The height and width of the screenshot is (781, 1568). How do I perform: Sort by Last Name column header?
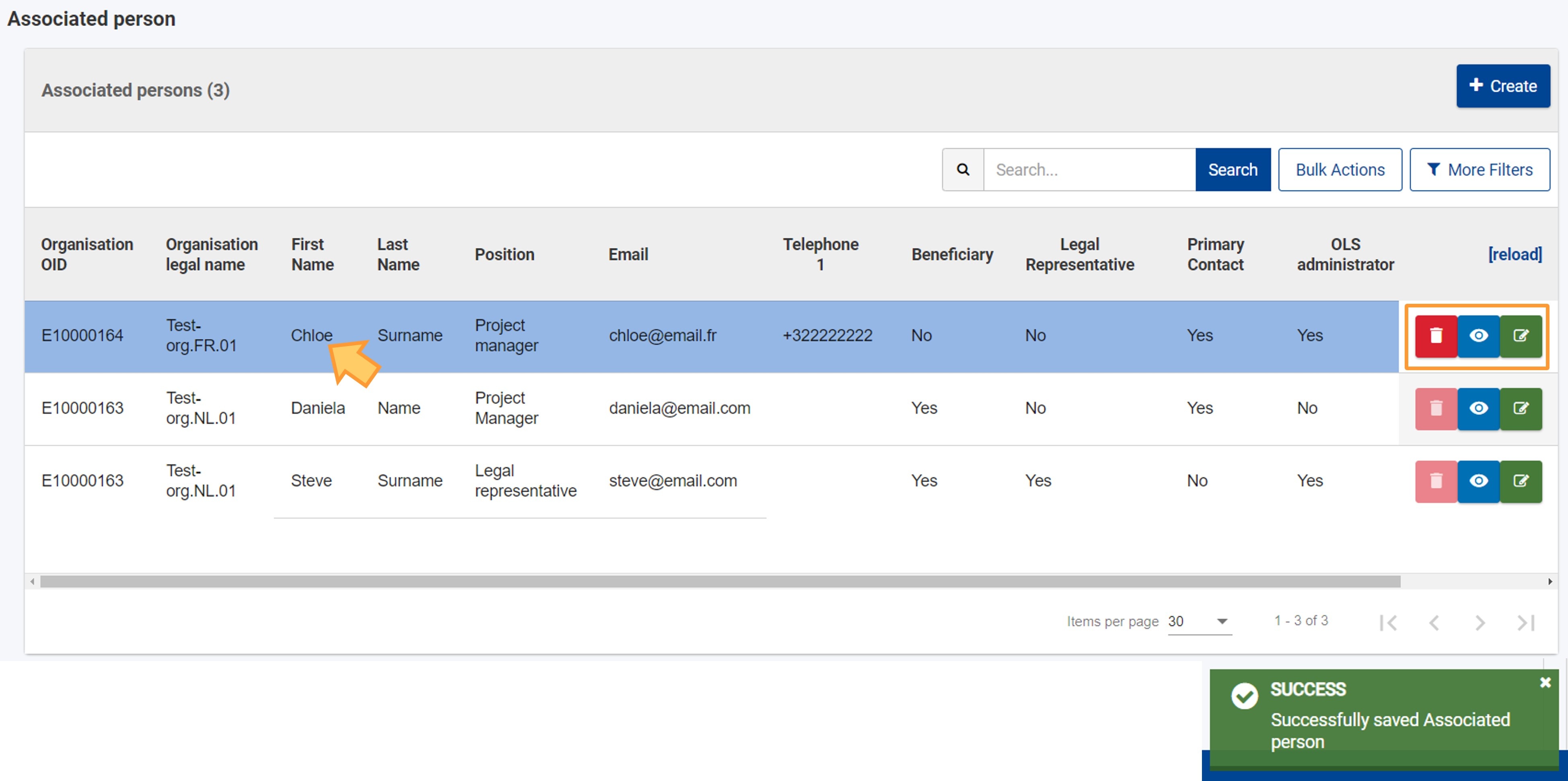398,254
